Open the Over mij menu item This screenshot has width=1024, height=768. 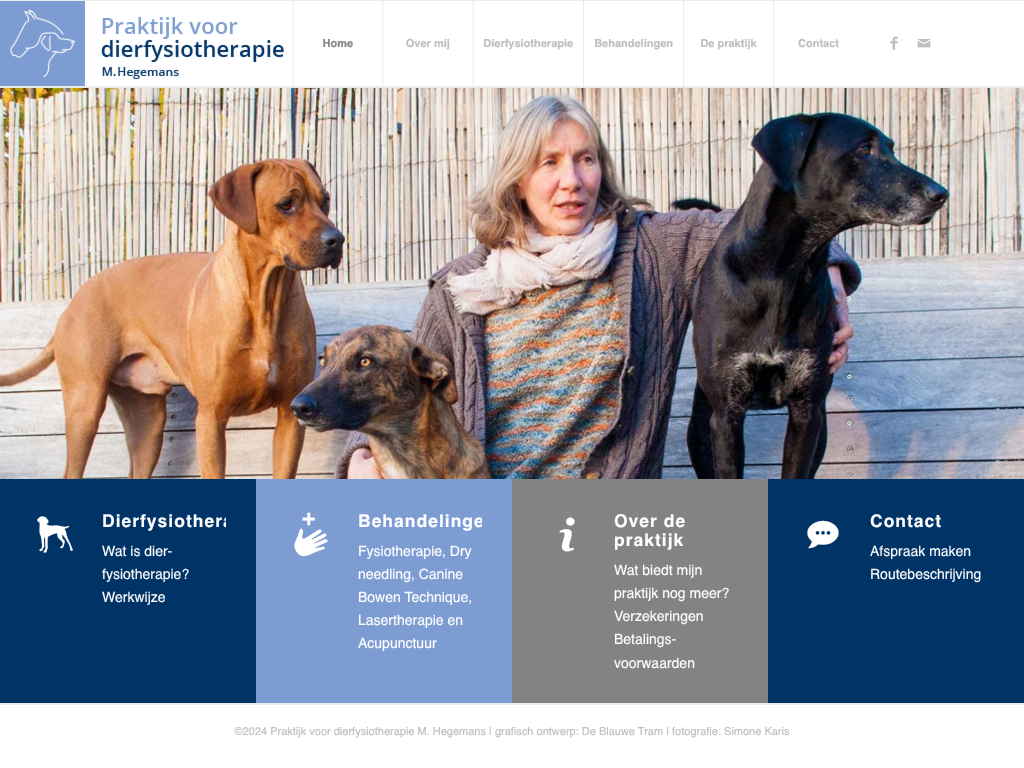tap(428, 43)
